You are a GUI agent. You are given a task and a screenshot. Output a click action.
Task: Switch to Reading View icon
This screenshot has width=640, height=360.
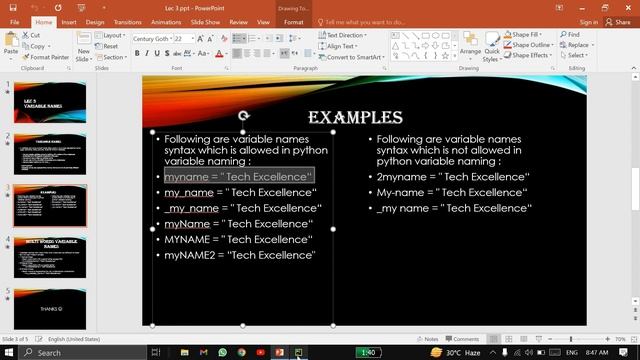tap(524, 339)
